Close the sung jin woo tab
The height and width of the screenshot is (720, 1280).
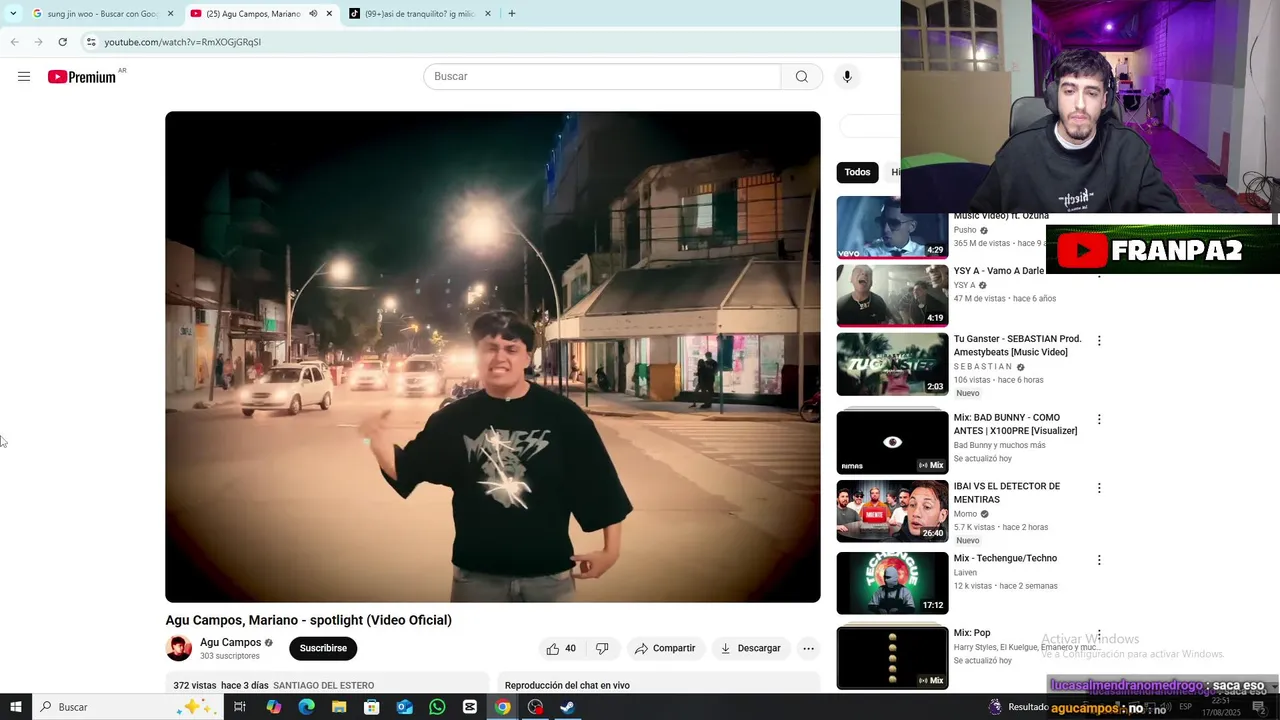coord(170,14)
